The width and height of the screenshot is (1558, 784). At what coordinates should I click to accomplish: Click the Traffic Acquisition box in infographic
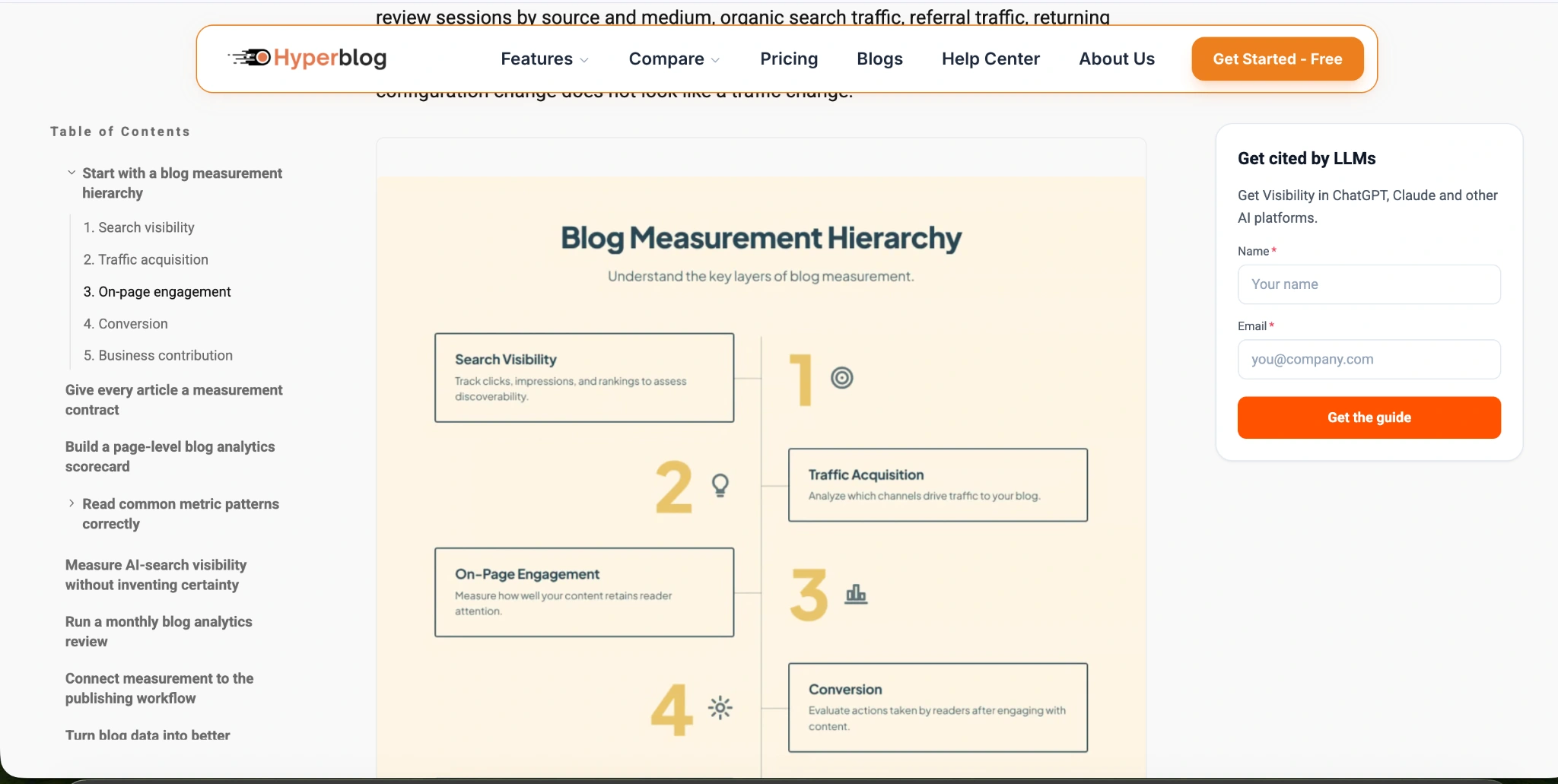coord(938,485)
